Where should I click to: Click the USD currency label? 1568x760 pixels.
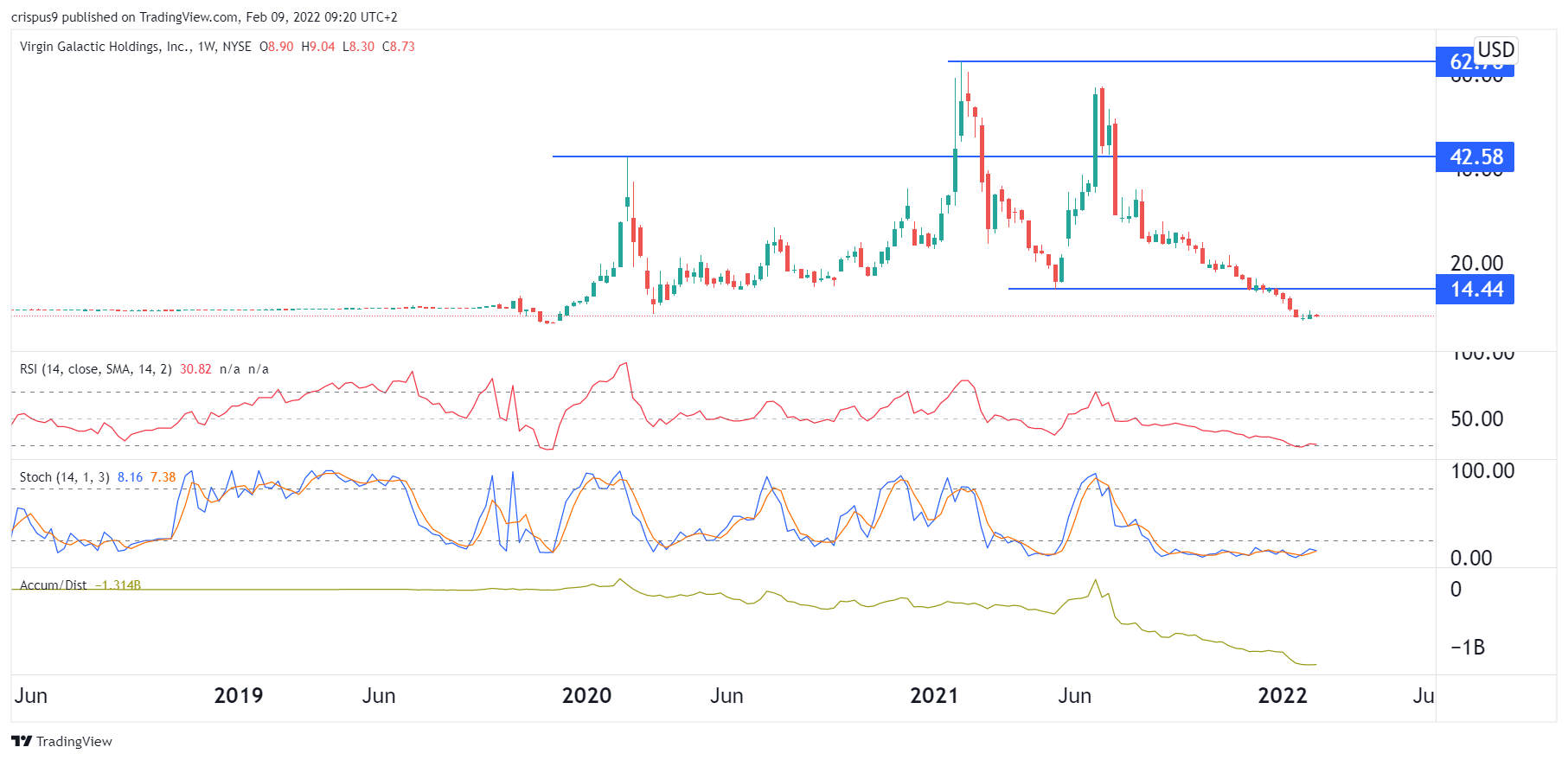(1495, 50)
